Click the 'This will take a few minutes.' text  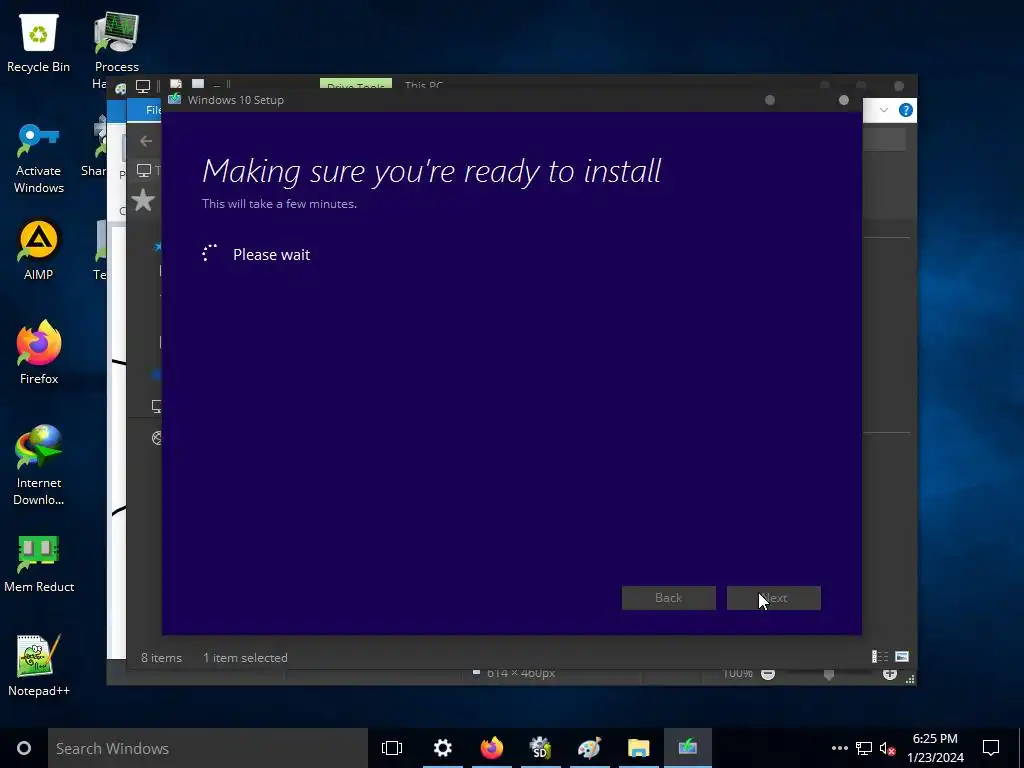pos(280,204)
